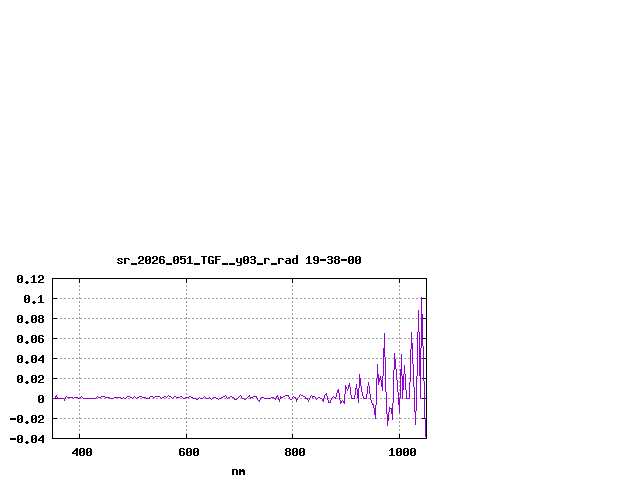Click the plot title sr_2026_051_TGF__y03_r_rad
Screen dimensions: 640x480
point(238,260)
